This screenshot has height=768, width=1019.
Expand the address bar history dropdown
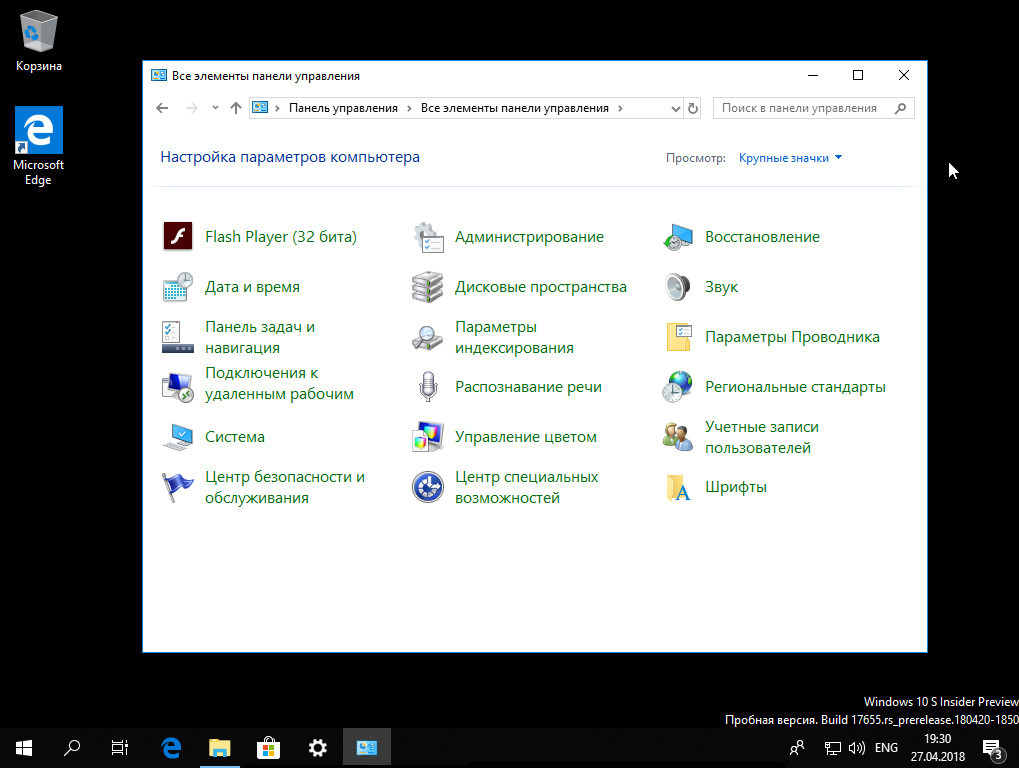(675, 109)
